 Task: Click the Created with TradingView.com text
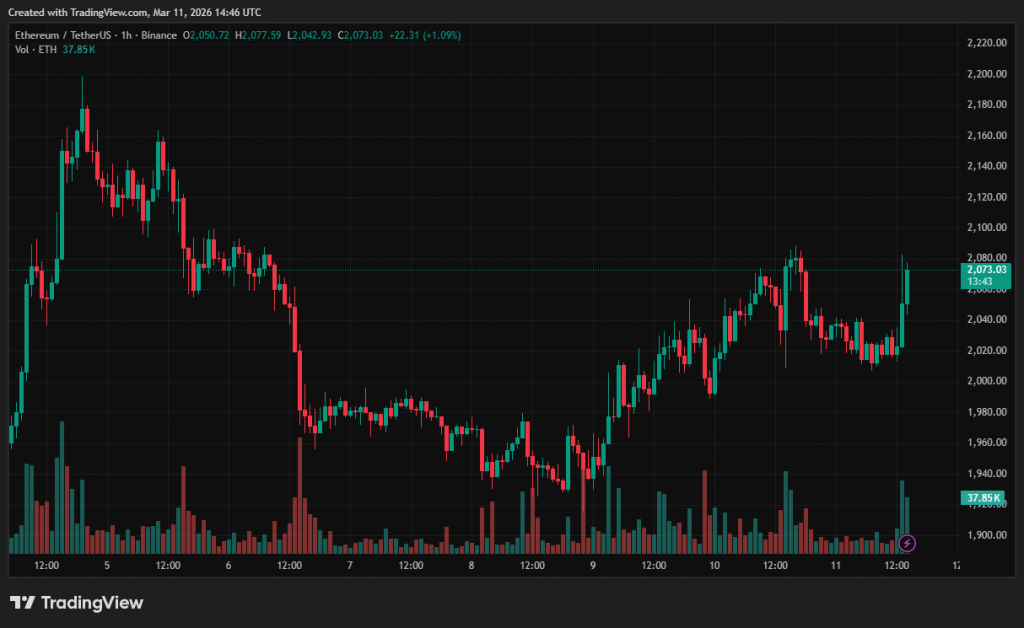[134, 12]
